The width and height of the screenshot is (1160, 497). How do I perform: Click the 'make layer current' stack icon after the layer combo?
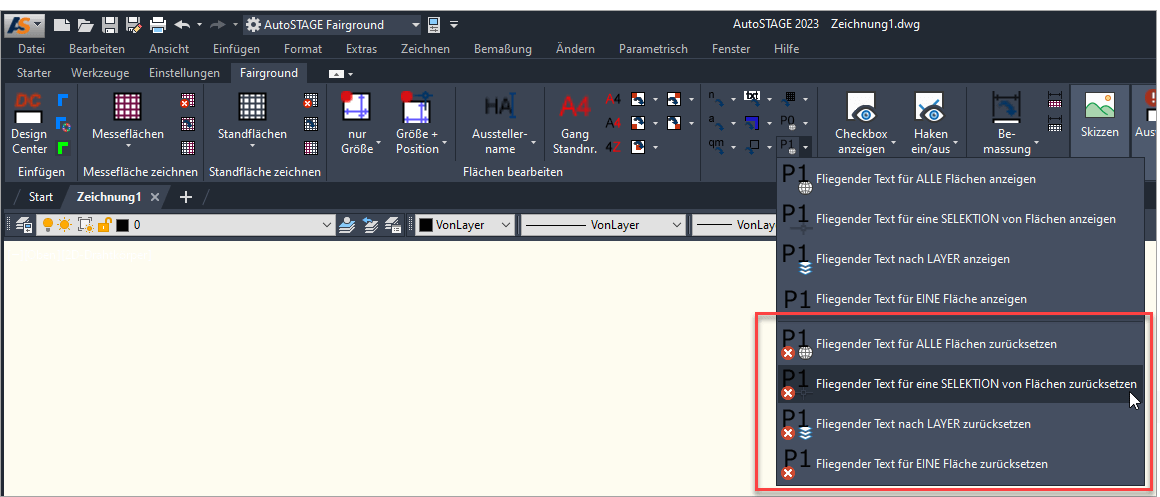pyautogui.click(x=347, y=225)
